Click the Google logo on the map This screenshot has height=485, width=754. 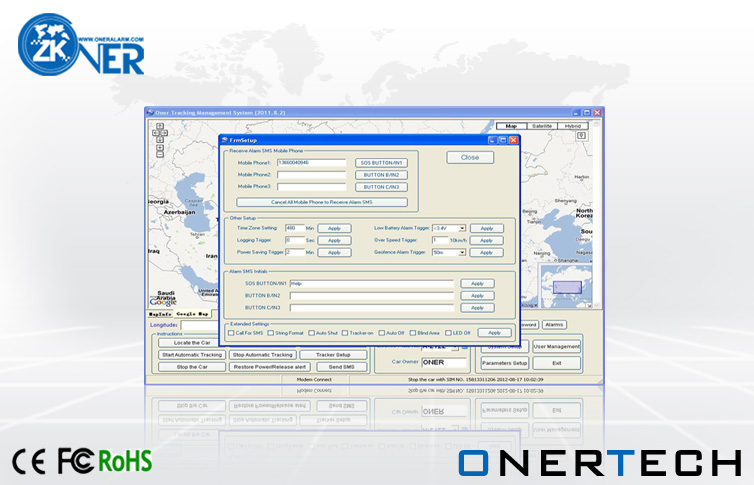163,302
